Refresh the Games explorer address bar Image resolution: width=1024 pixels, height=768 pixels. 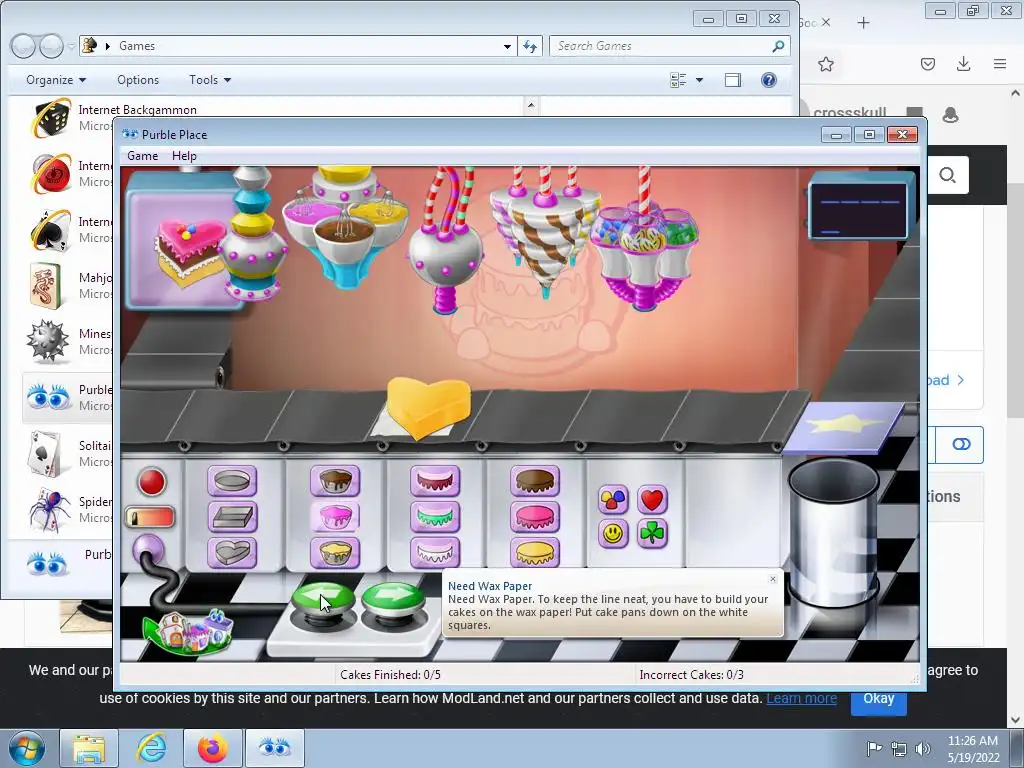(530, 46)
